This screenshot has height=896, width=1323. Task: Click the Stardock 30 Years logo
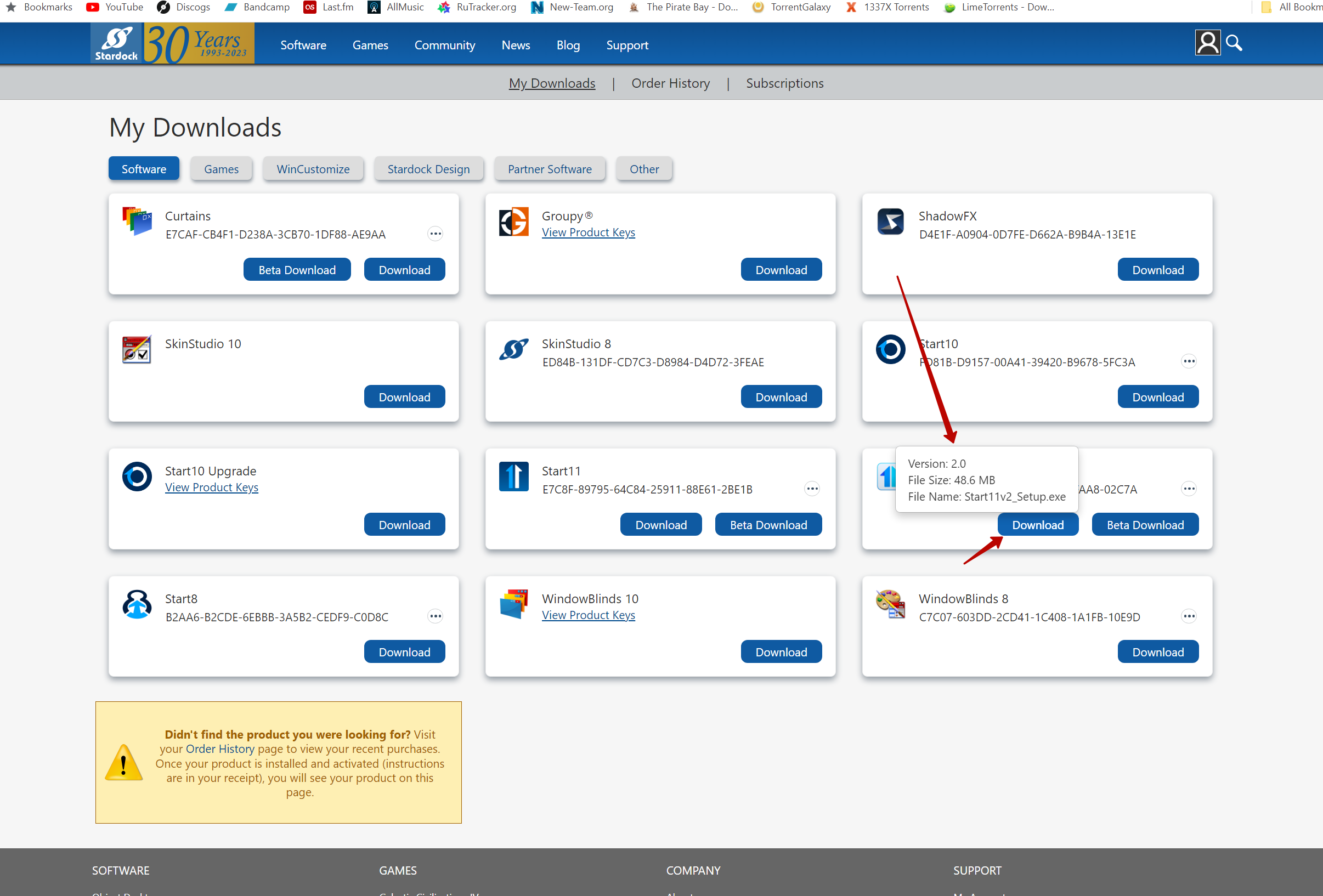coord(172,44)
